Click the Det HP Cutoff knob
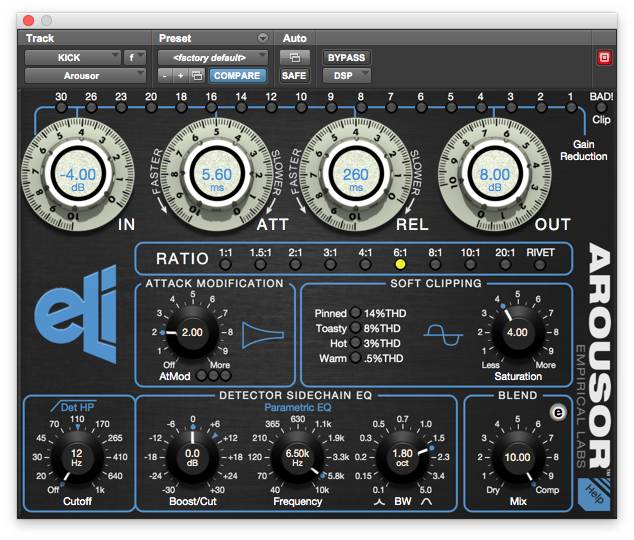This screenshot has width=634, height=540. pos(77,457)
